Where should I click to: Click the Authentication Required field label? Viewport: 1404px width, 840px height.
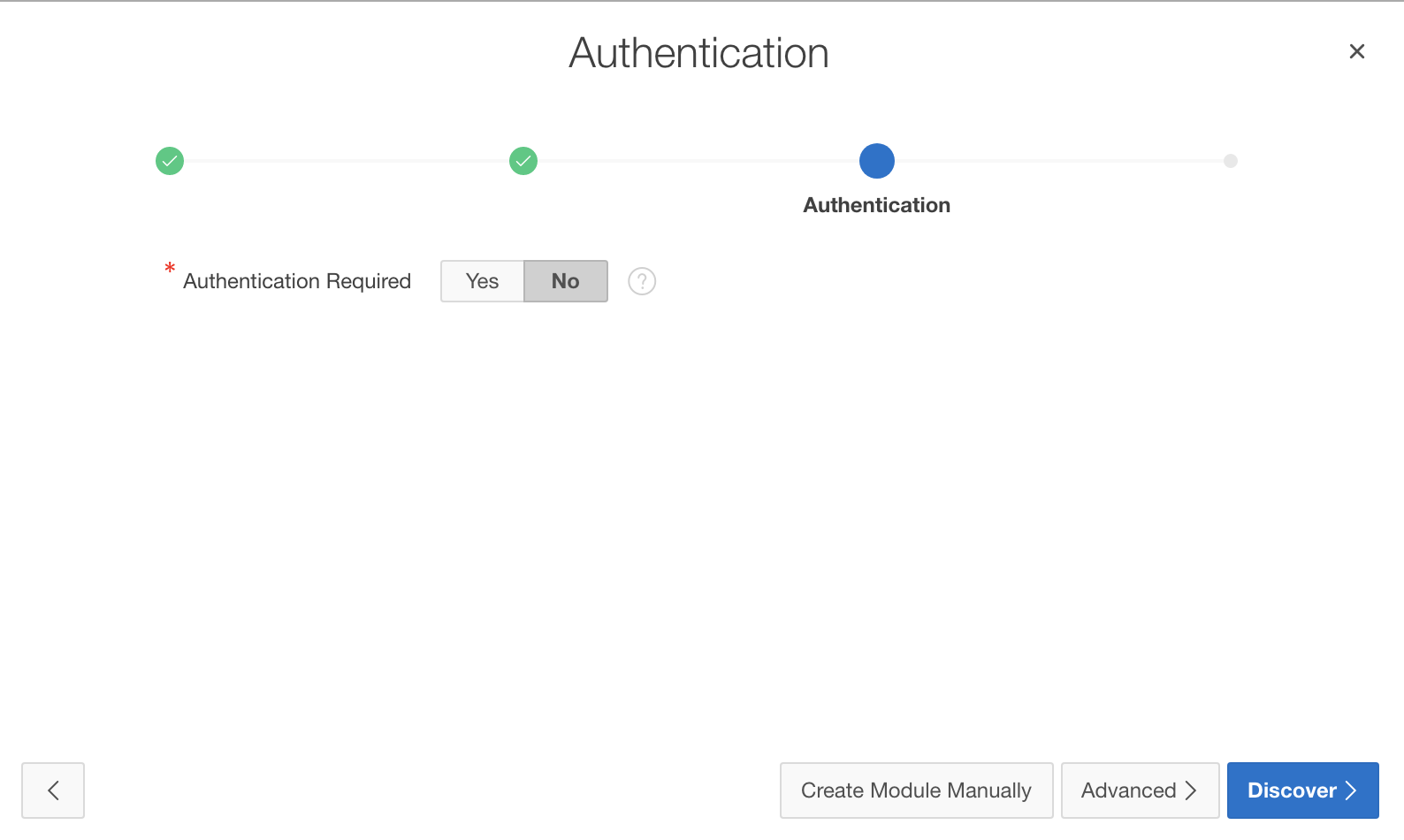point(297,281)
